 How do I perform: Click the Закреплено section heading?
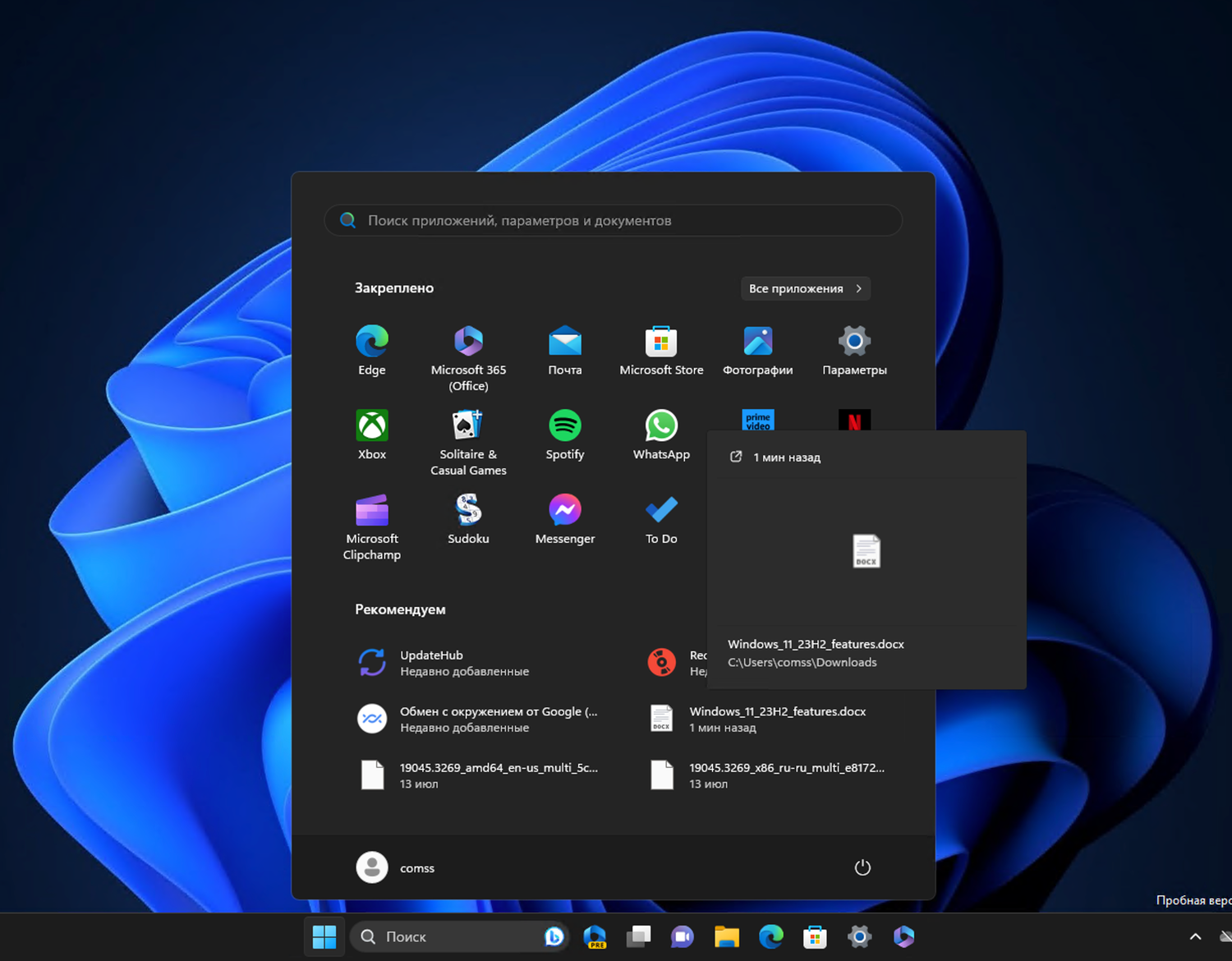point(394,287)
